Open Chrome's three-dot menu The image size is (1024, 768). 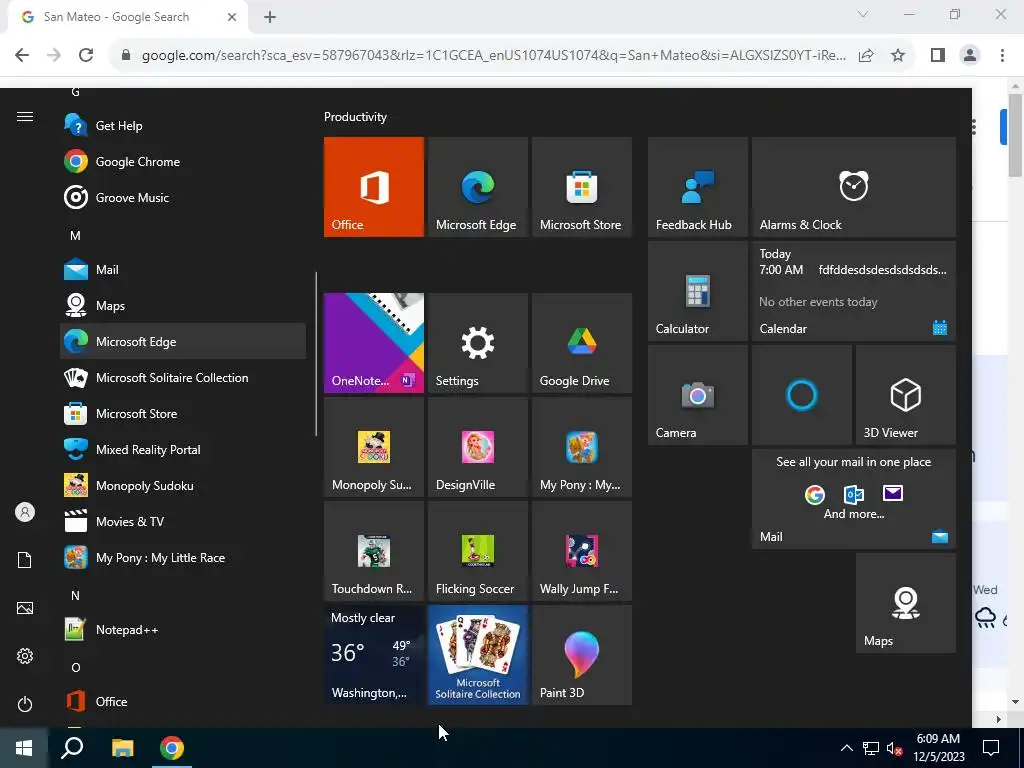pos(1002,55)
